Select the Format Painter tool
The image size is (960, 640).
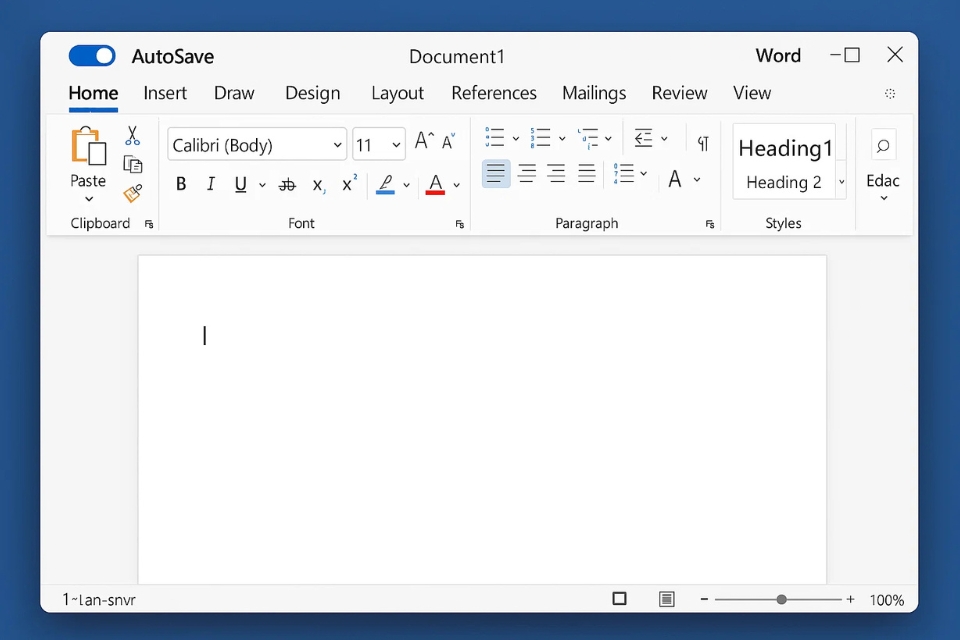133,194
